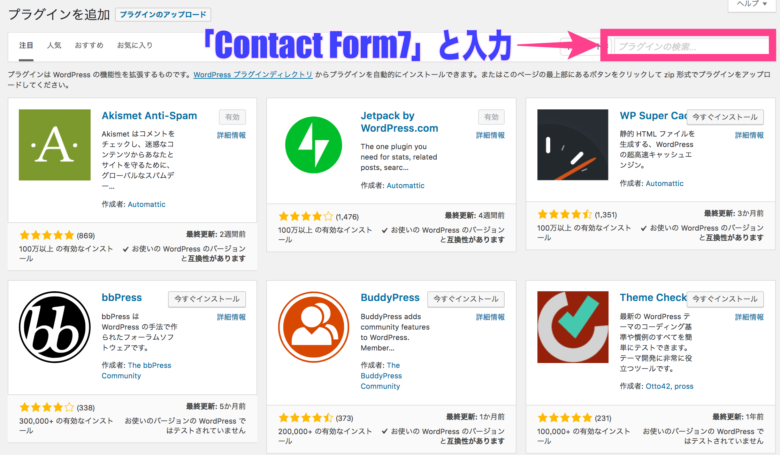This screenshot has width=780, height=455.
Task: Focus the プラグインの検索 search field
Action: pyautogui.click(x=691, y=46)
